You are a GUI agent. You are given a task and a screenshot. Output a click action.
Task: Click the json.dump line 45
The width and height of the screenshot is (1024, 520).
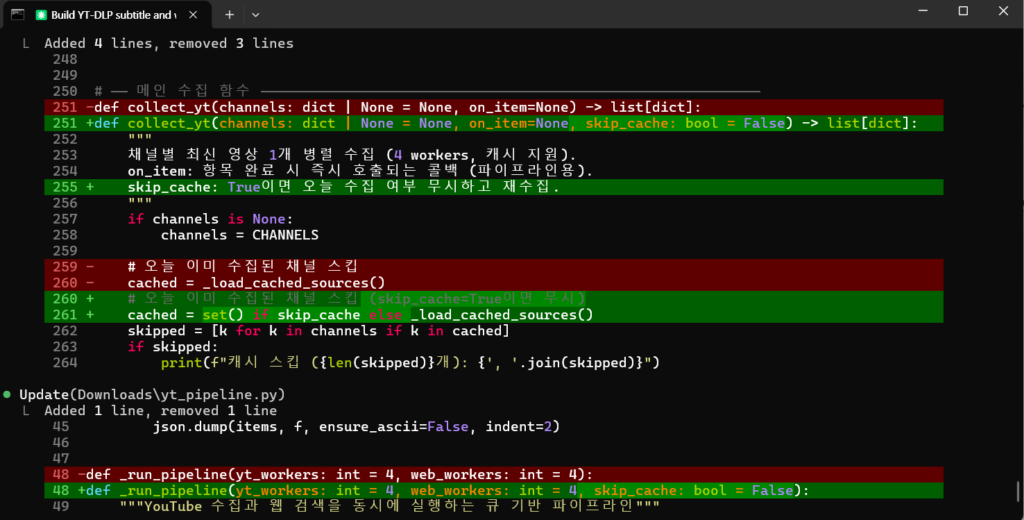(355, 427)
